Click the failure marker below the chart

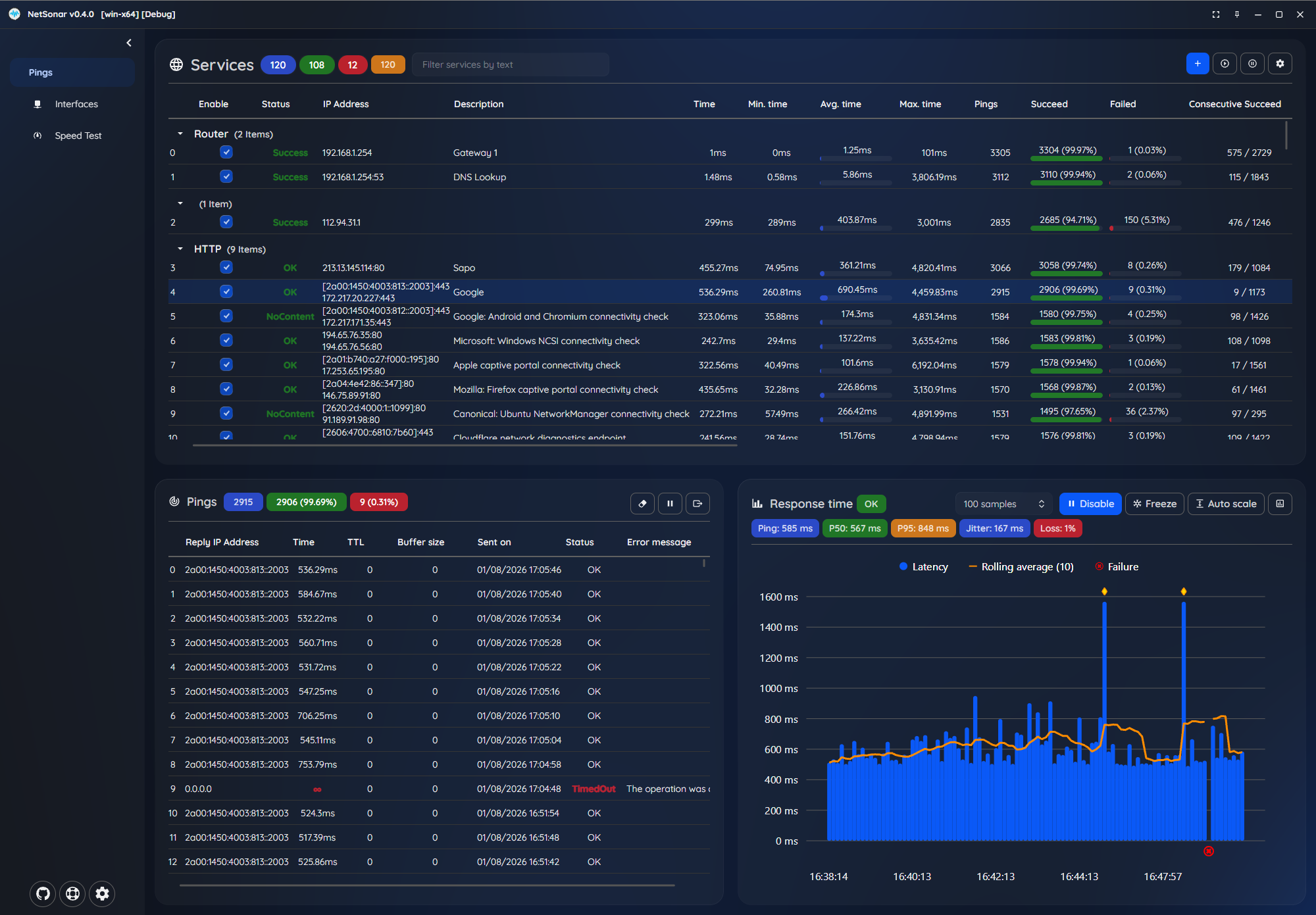1209,851
